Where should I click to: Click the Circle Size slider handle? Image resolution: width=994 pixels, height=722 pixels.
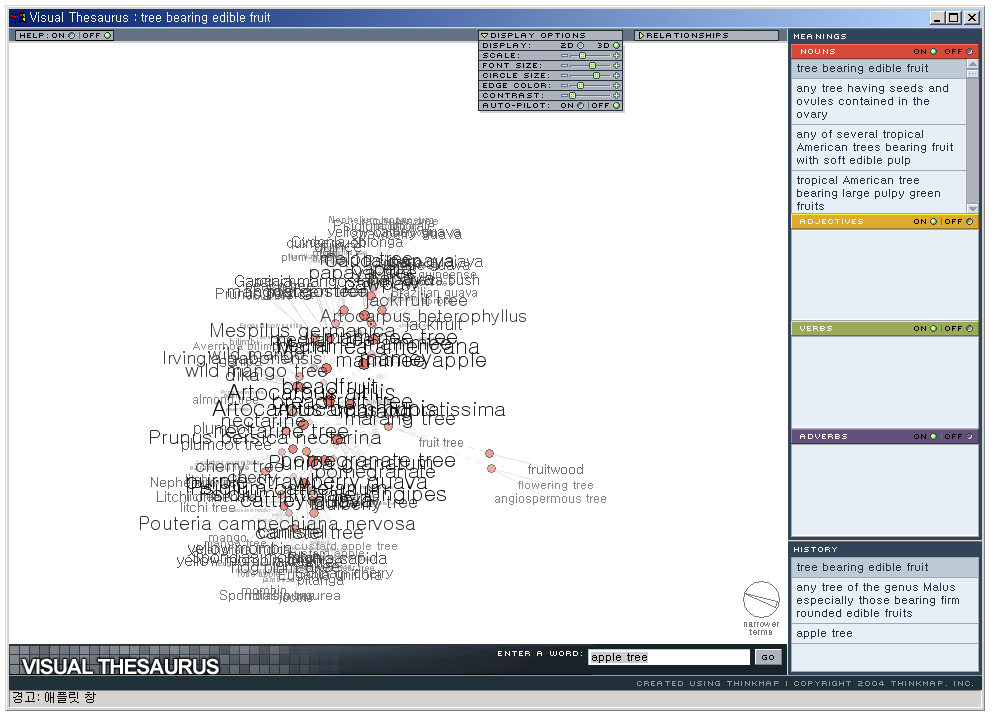596,75
